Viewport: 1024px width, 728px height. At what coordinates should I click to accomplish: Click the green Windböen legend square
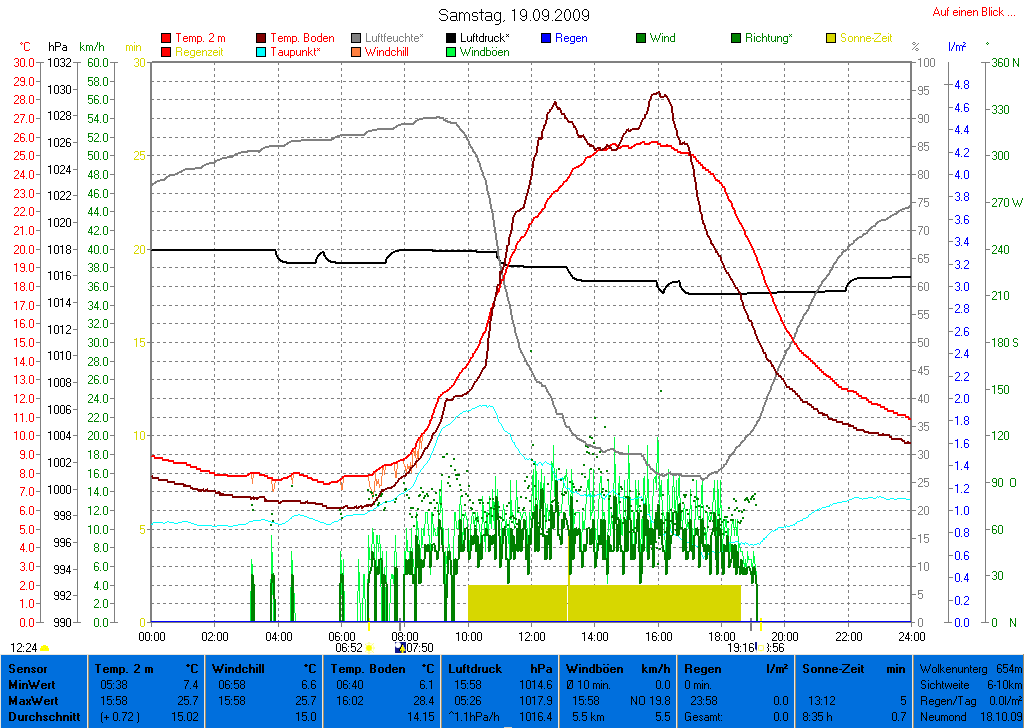tap(451, 52)
